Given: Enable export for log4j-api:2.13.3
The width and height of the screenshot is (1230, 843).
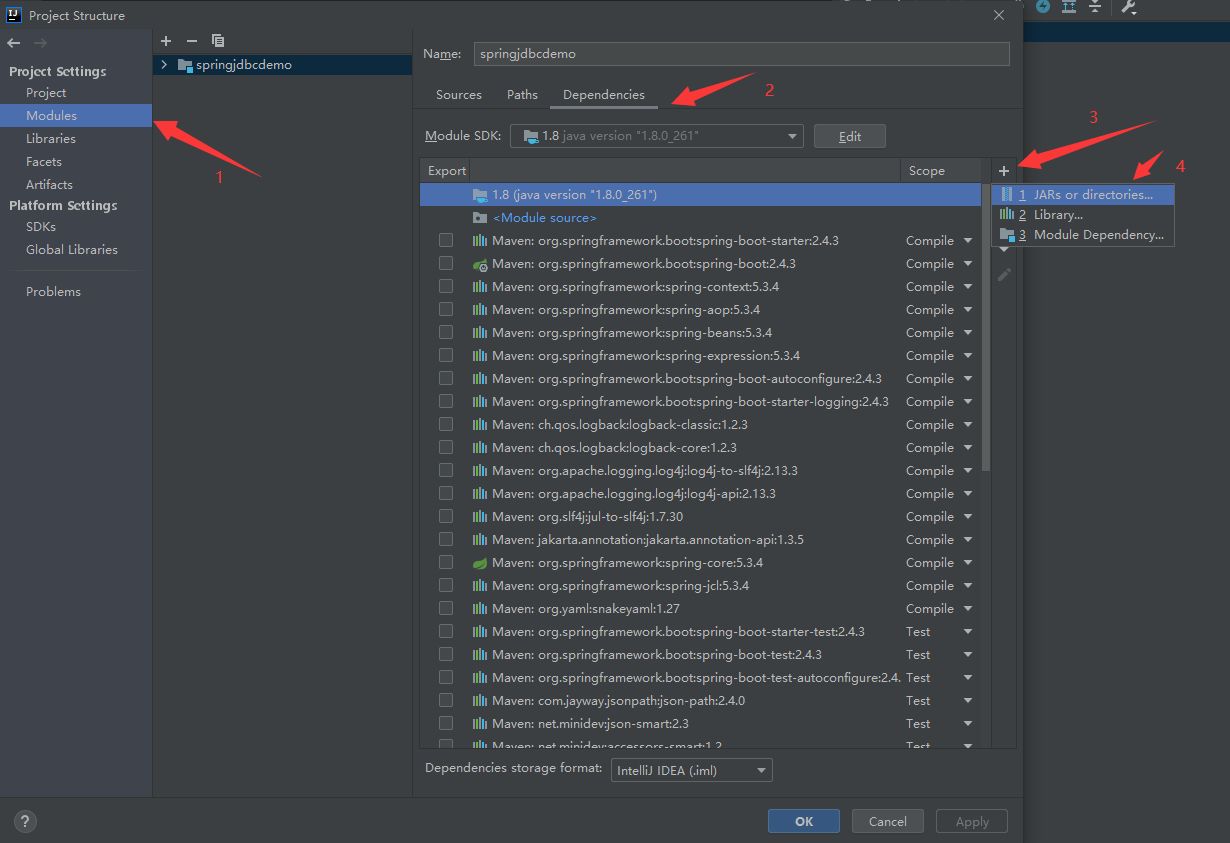Looking at the screenshot, I should (x=446, y=494).
